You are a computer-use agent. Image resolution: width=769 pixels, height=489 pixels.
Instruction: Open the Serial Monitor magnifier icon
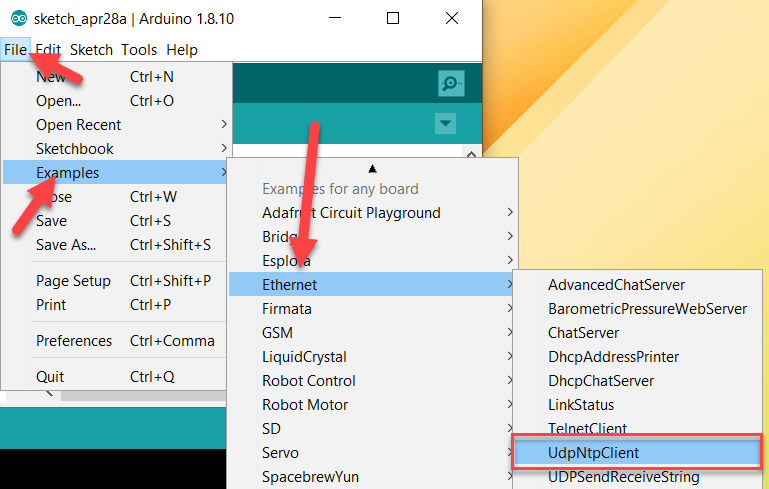(451, 83)
